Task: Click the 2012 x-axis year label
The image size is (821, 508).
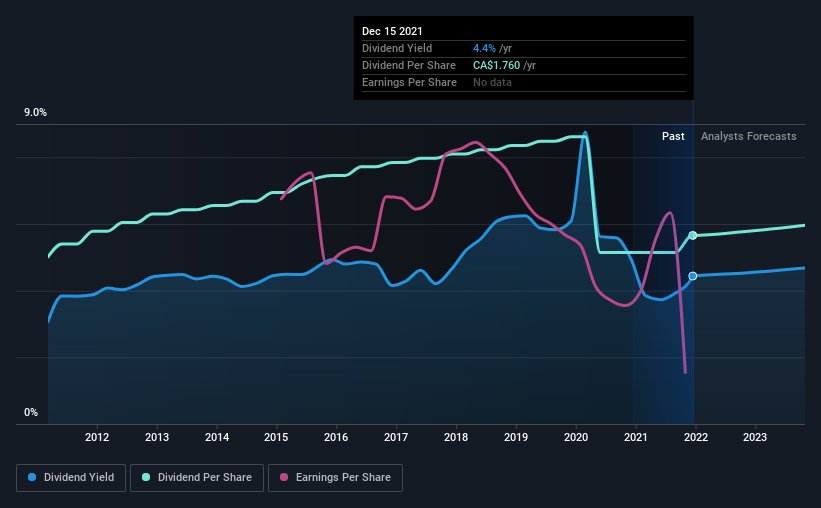Action: click(x=97, y=437)
